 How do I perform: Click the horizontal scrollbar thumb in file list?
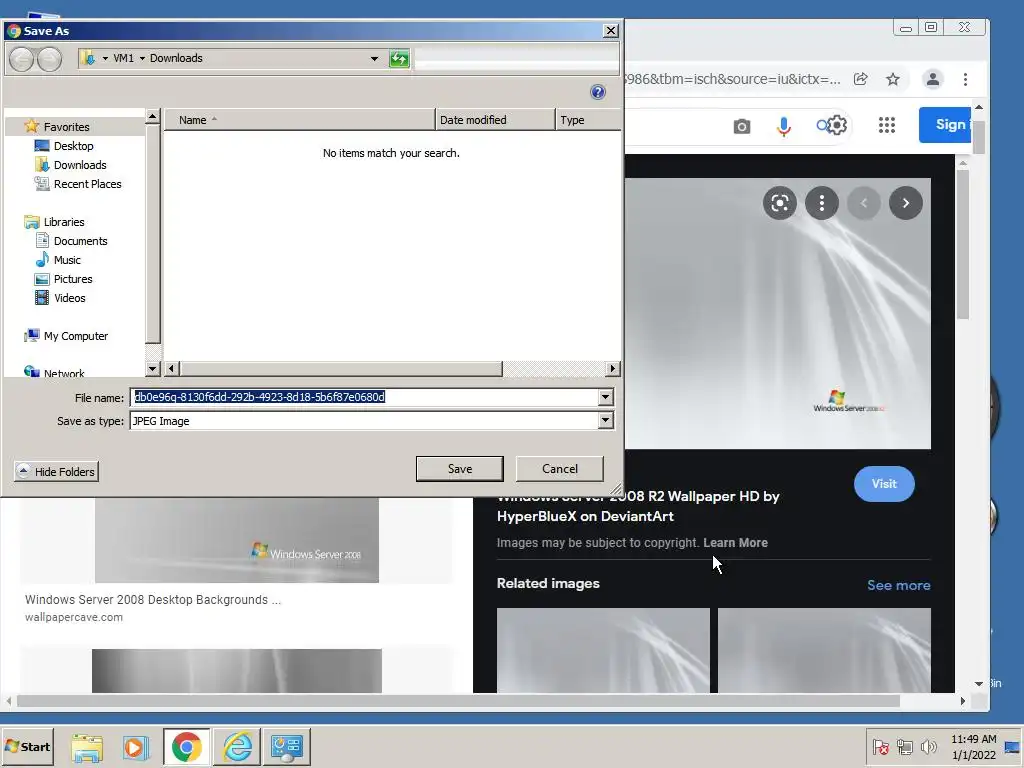(x=341, y=369)
